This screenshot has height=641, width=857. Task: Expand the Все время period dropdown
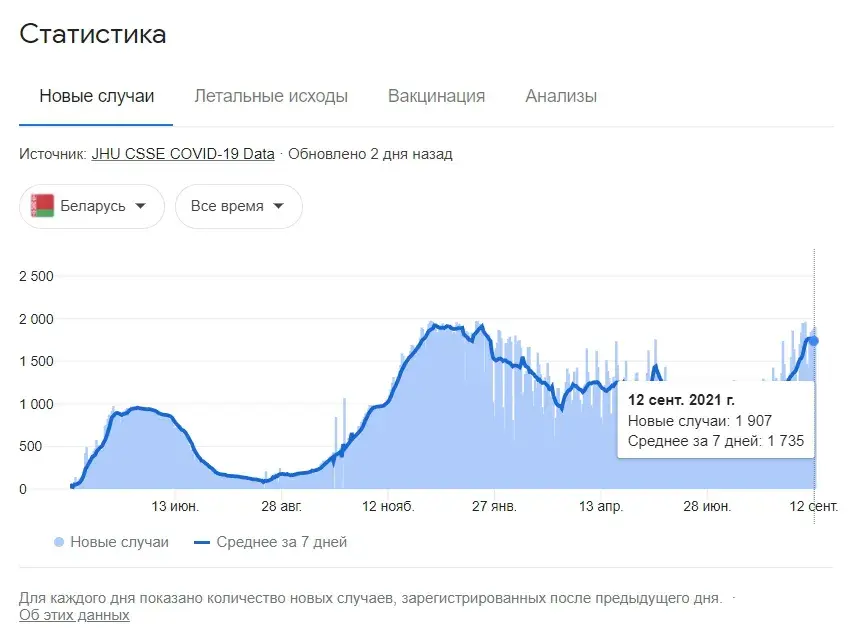point(239,206)
